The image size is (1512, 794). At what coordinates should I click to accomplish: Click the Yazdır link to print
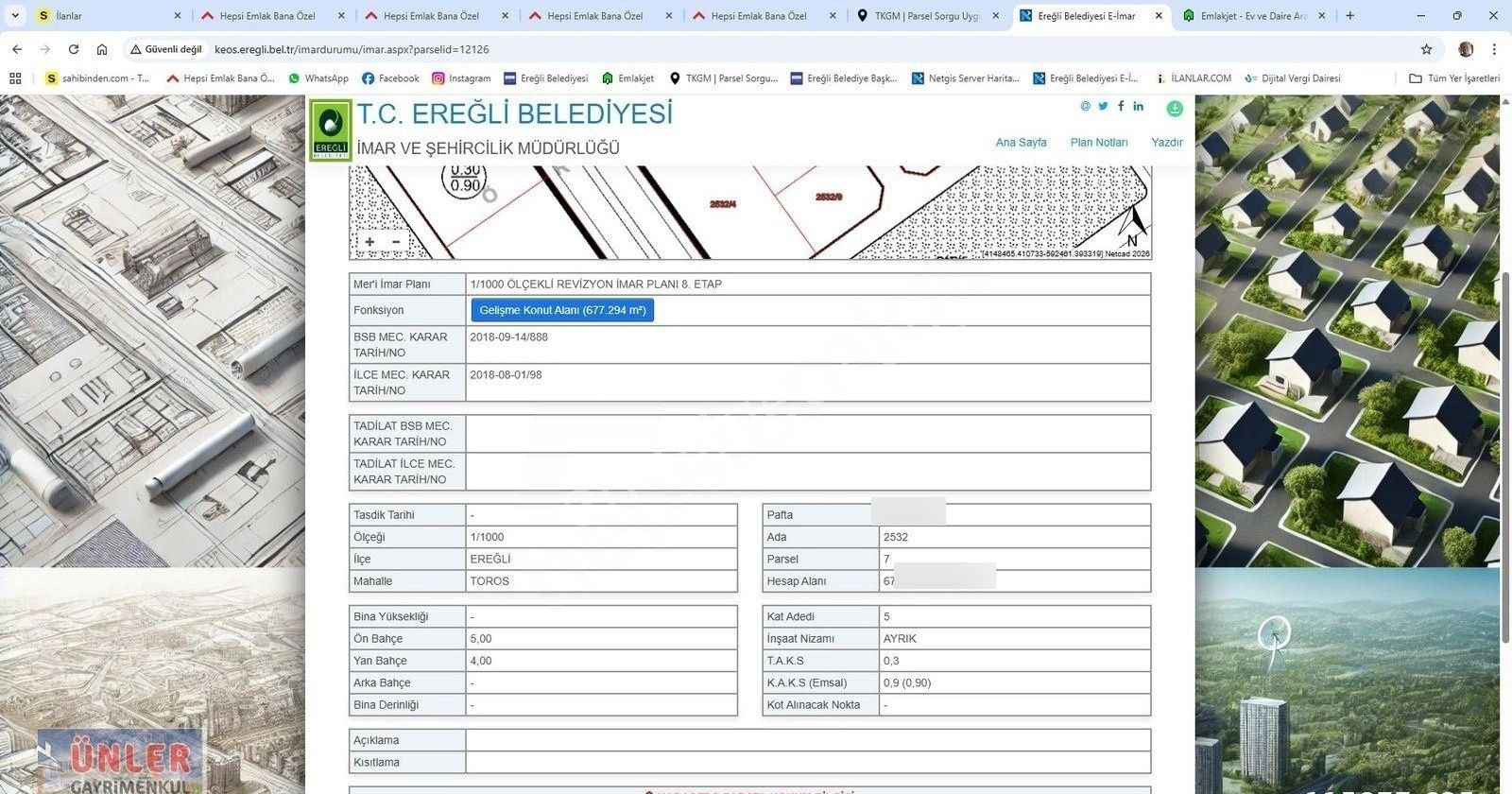[1166, 143]
